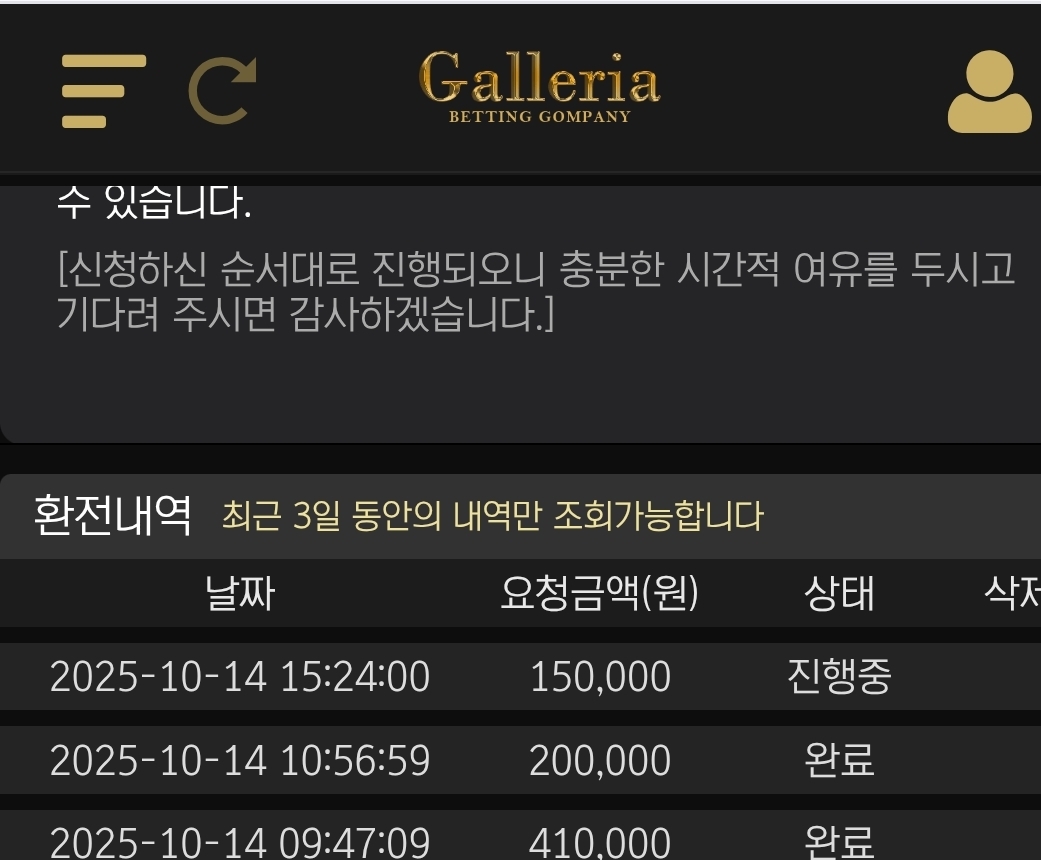Viewport: 1041px width, 860px height.
Task: Open the user profile icon
Action: (989, 92)
